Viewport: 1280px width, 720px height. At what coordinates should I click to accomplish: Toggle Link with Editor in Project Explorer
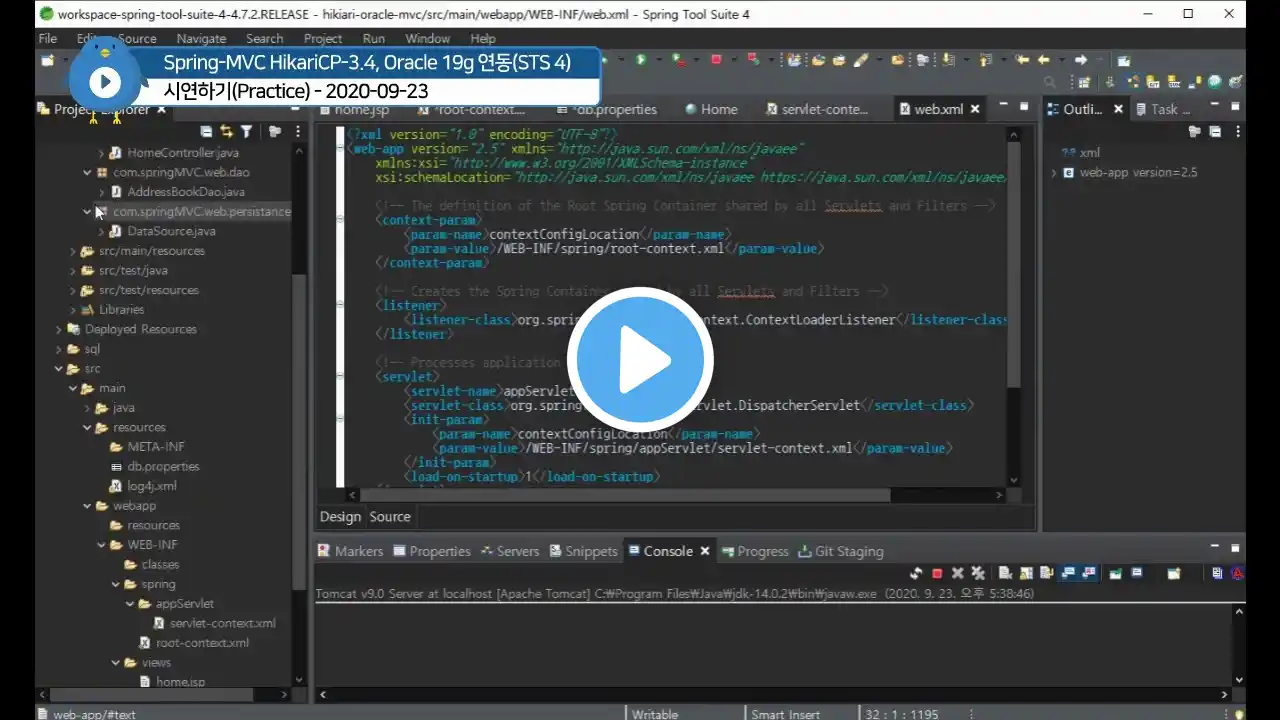point(226,131)
